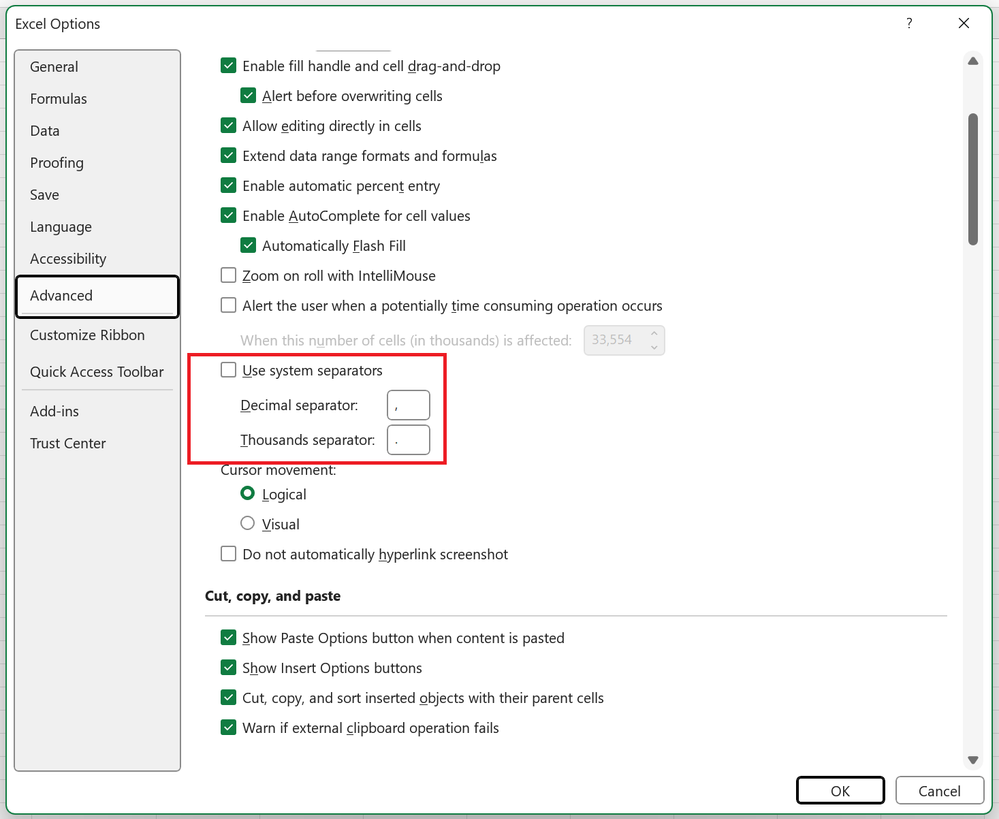Click the scrollbar up arrow
Image resolution: width=999 pixels, height=819 pixels.
973,61
